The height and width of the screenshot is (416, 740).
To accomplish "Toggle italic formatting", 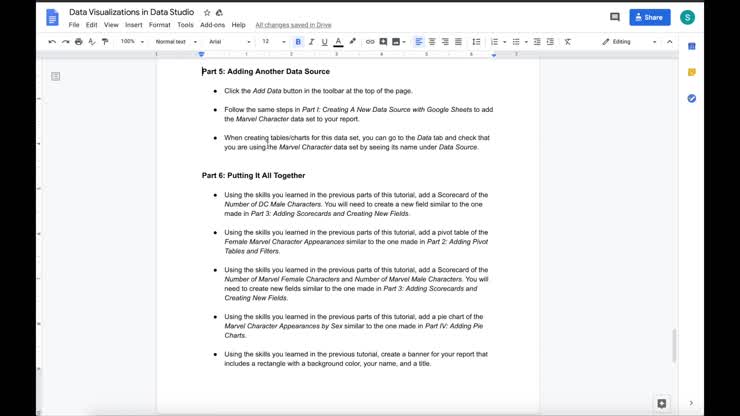I will click(311, 42).
